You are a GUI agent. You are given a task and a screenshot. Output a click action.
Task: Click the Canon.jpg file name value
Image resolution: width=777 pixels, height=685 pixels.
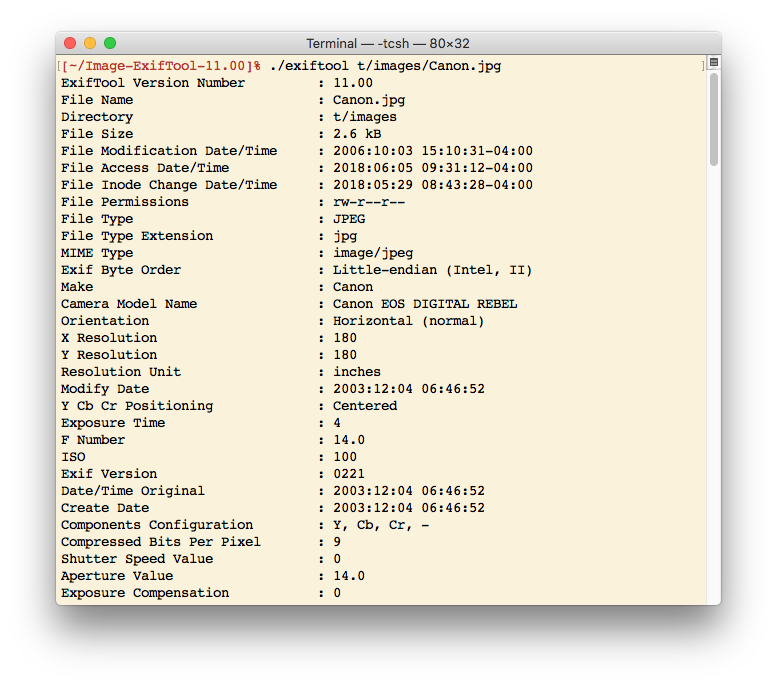(x=369, y=100)
